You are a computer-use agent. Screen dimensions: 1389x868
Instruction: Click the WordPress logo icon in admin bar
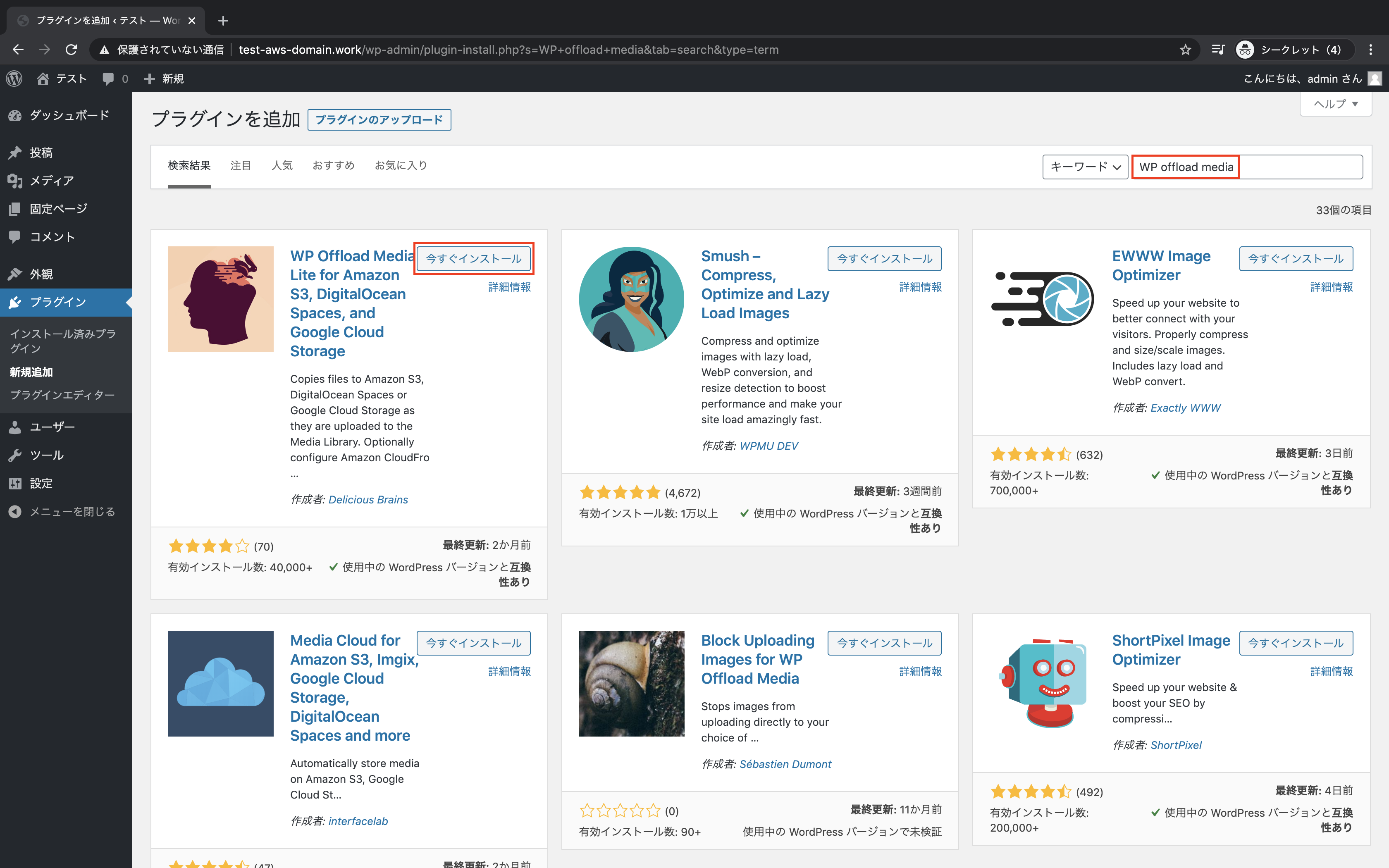tap(14, 79)
